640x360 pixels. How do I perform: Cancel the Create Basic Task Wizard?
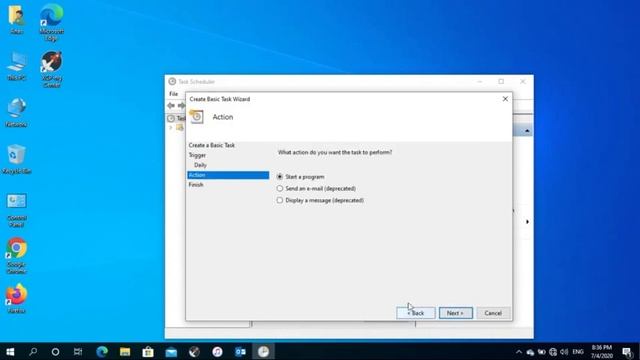[x=493, y=313]
